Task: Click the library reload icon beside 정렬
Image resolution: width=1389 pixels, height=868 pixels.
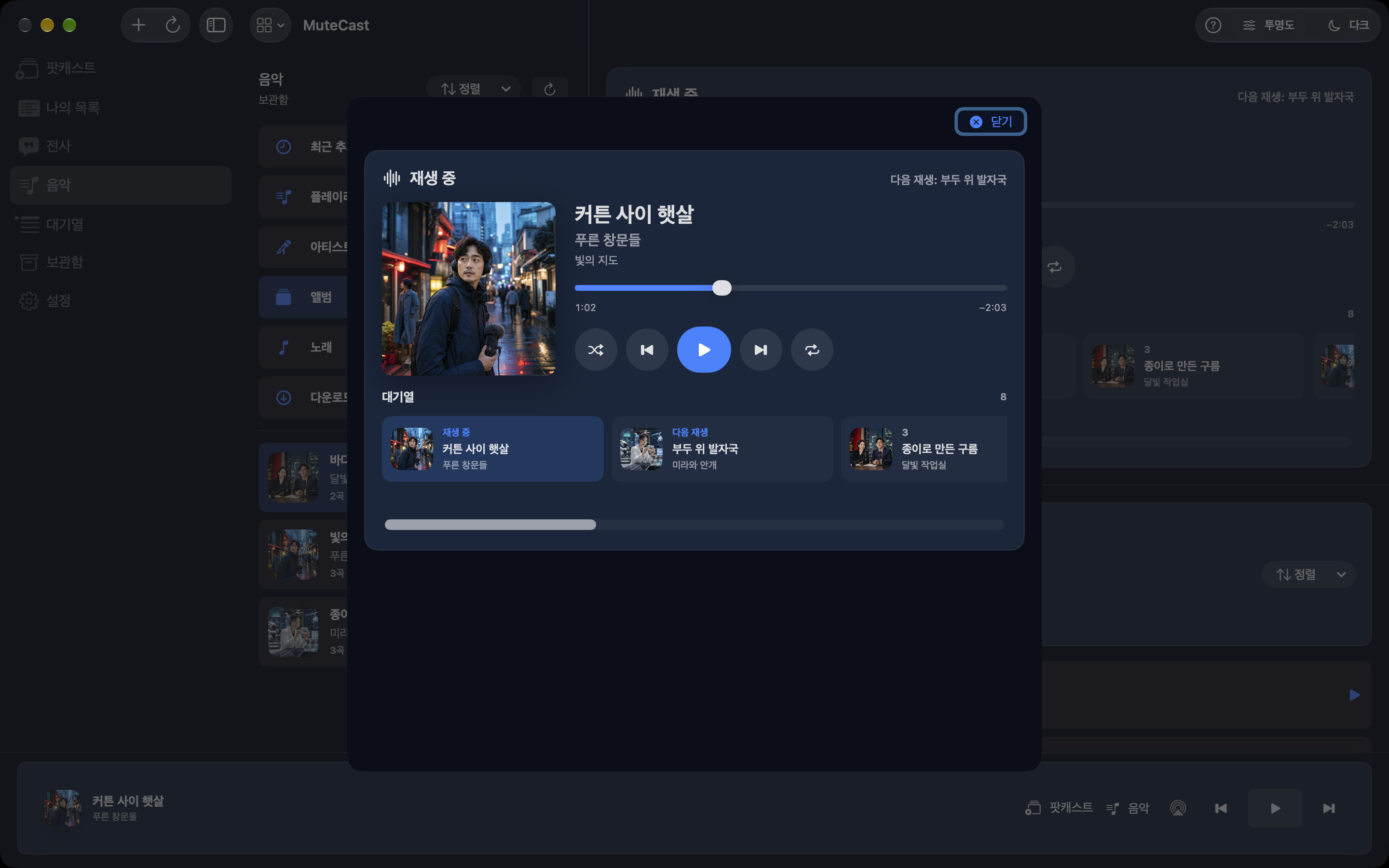Action: pyautogui.click(x=549, y=89)
